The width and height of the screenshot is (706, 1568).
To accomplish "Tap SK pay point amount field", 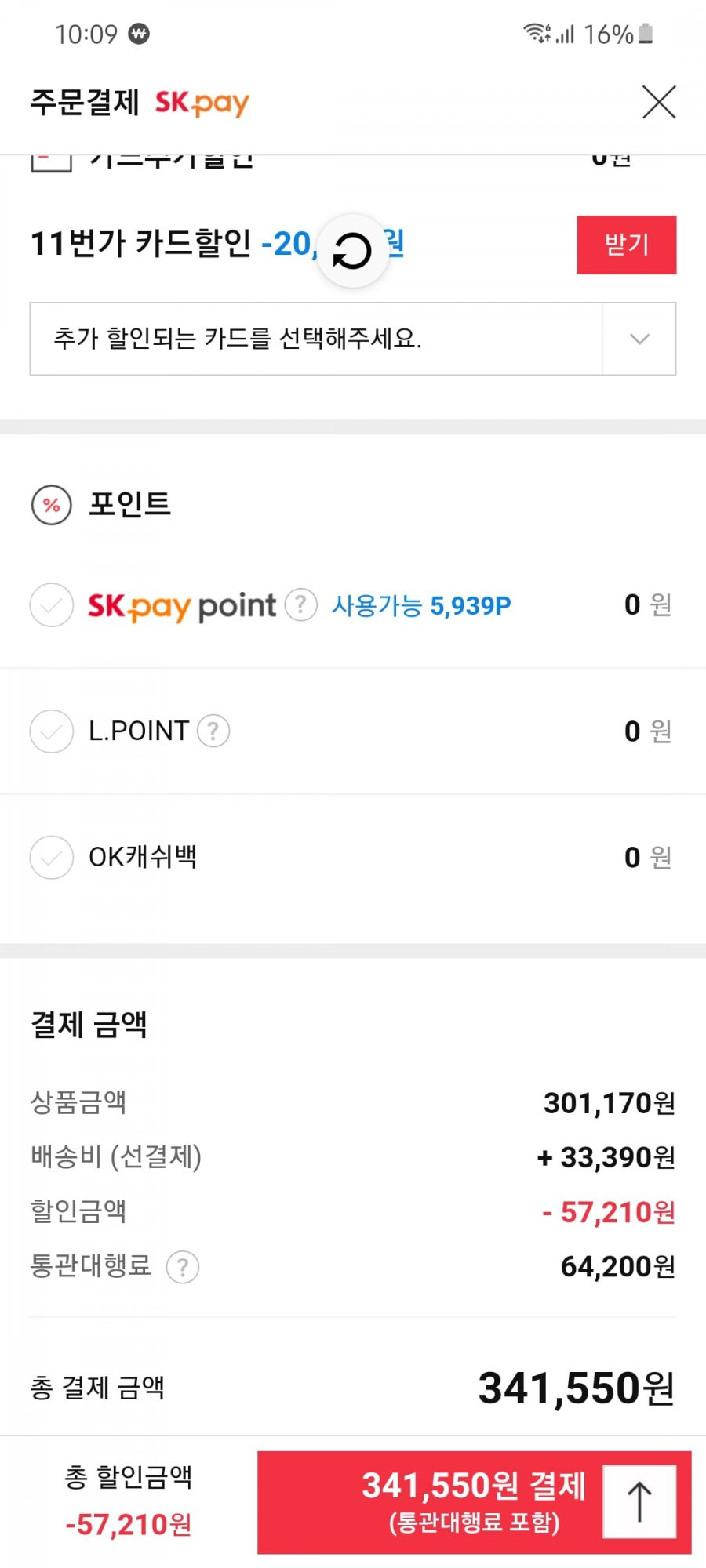I will (648, 604).
